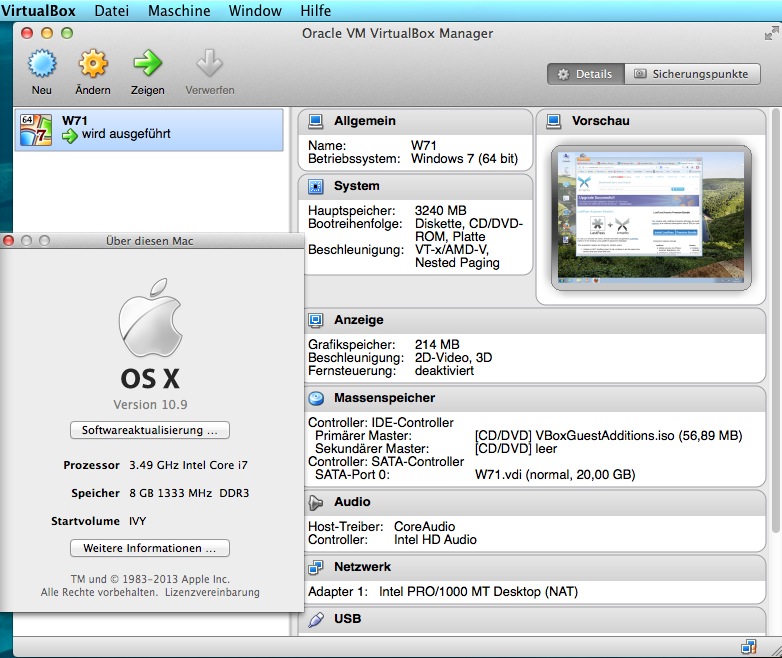Click the Neu new VM toolbar icon
This screenshot has width=782, height=658.
click(42, 64)
